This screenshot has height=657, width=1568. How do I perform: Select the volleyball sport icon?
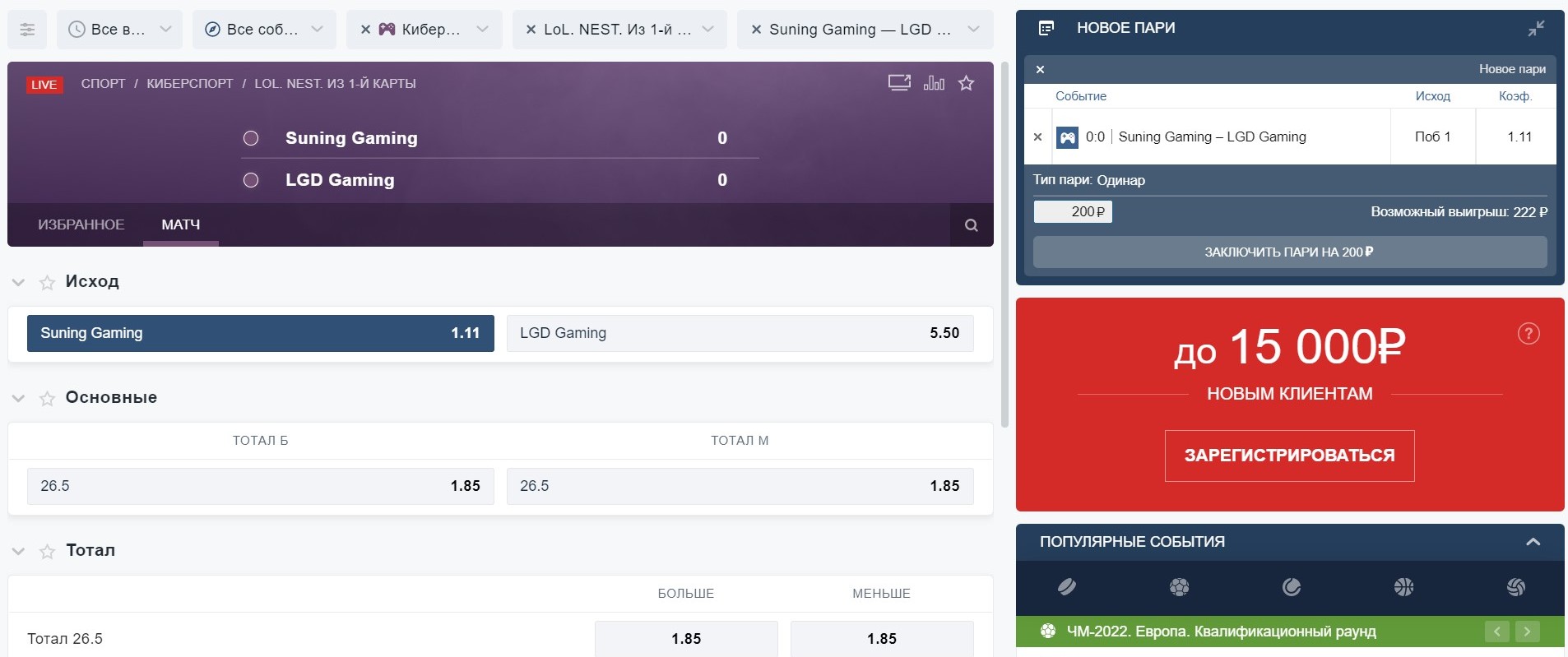[1515, 586]
